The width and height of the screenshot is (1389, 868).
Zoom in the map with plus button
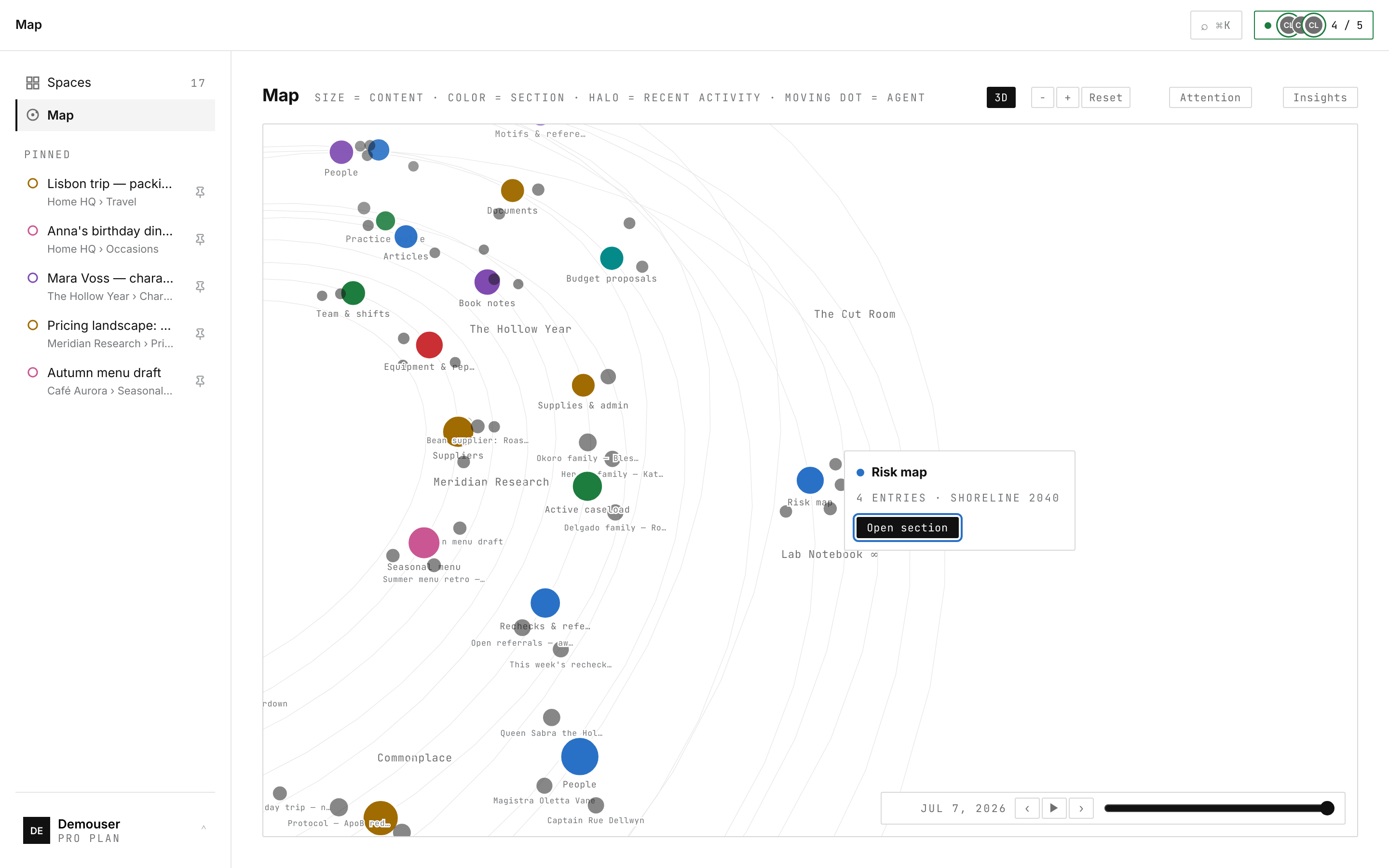click(1068, 97)
